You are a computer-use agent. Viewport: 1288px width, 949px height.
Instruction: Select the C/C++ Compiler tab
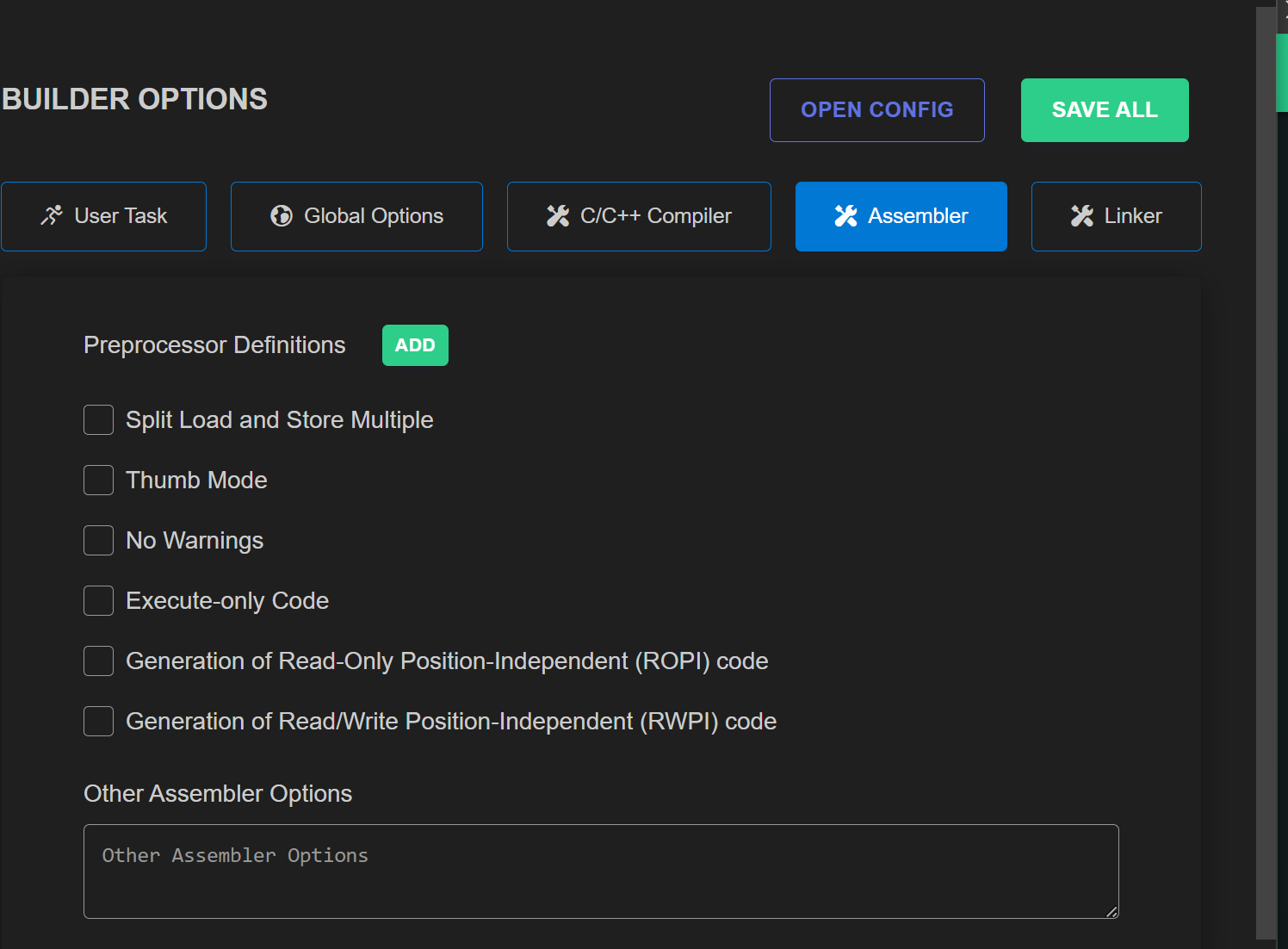point(639,216)
